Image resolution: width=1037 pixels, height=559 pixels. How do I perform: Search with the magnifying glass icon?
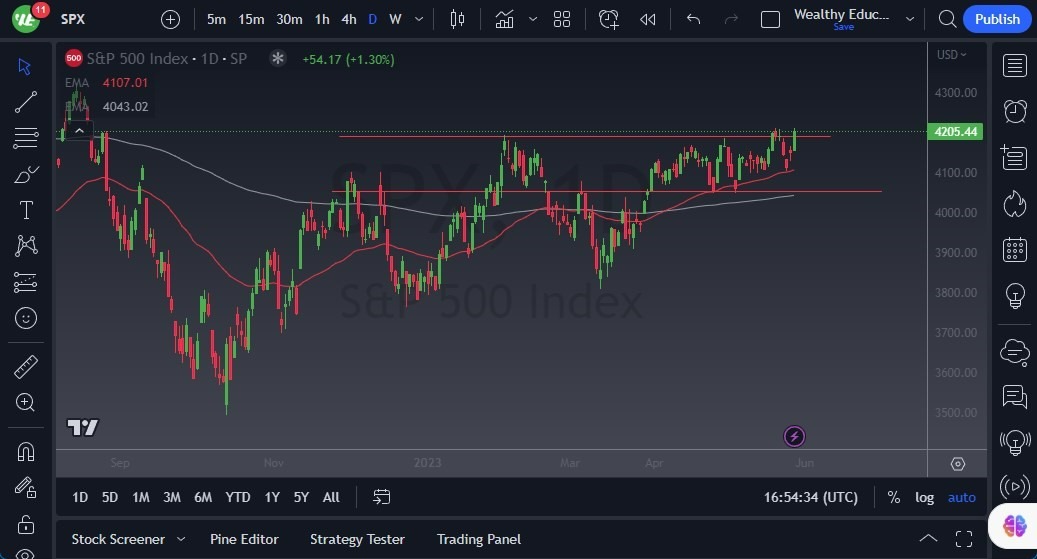947,19
